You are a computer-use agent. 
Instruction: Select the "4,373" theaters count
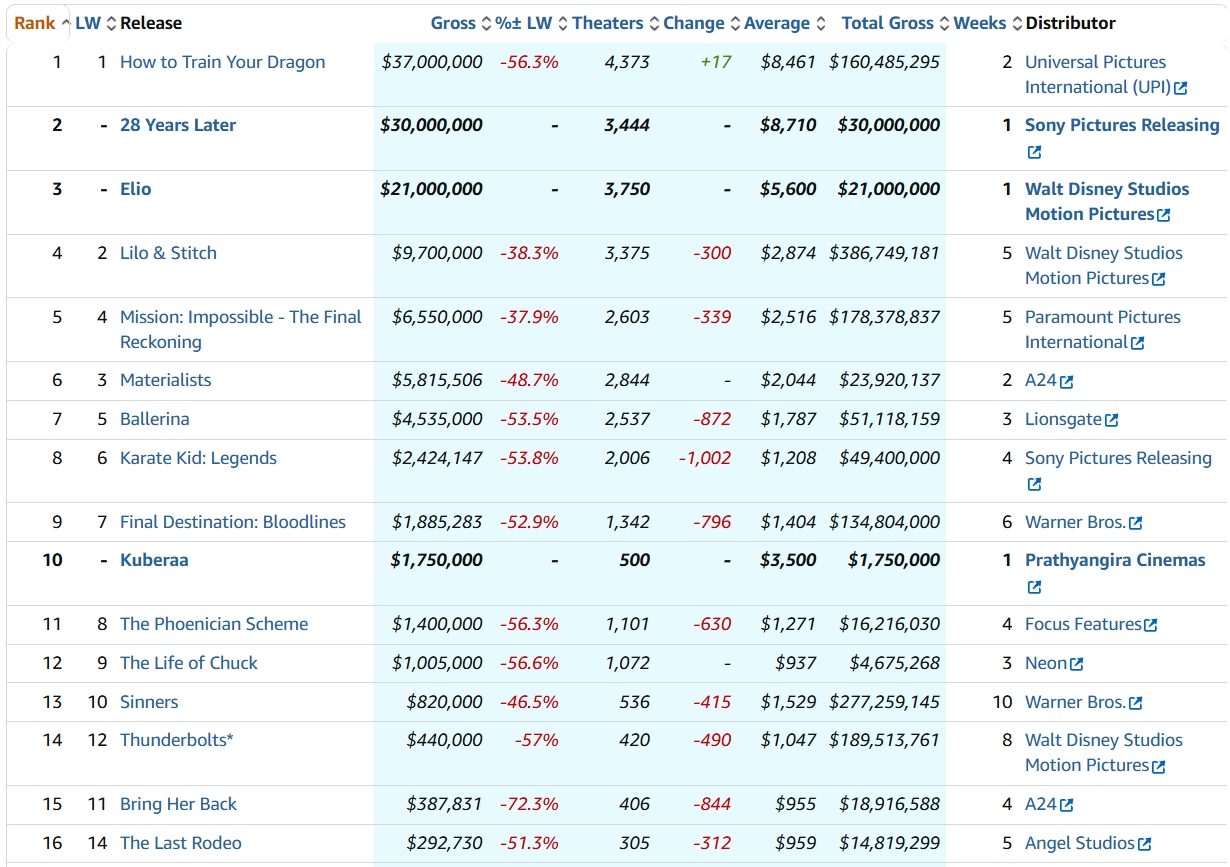[627, 62]
